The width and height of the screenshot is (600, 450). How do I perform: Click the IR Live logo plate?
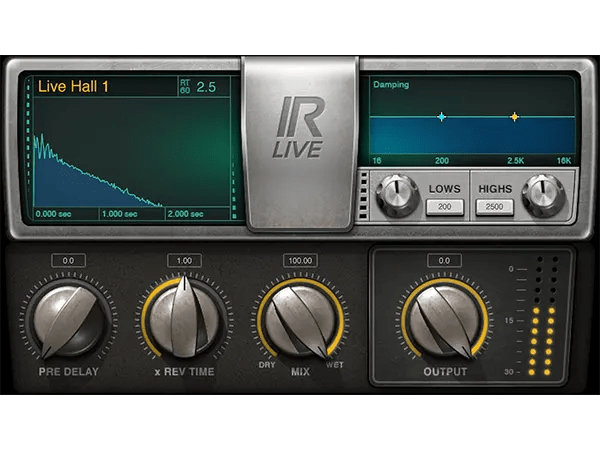[300, 143]
